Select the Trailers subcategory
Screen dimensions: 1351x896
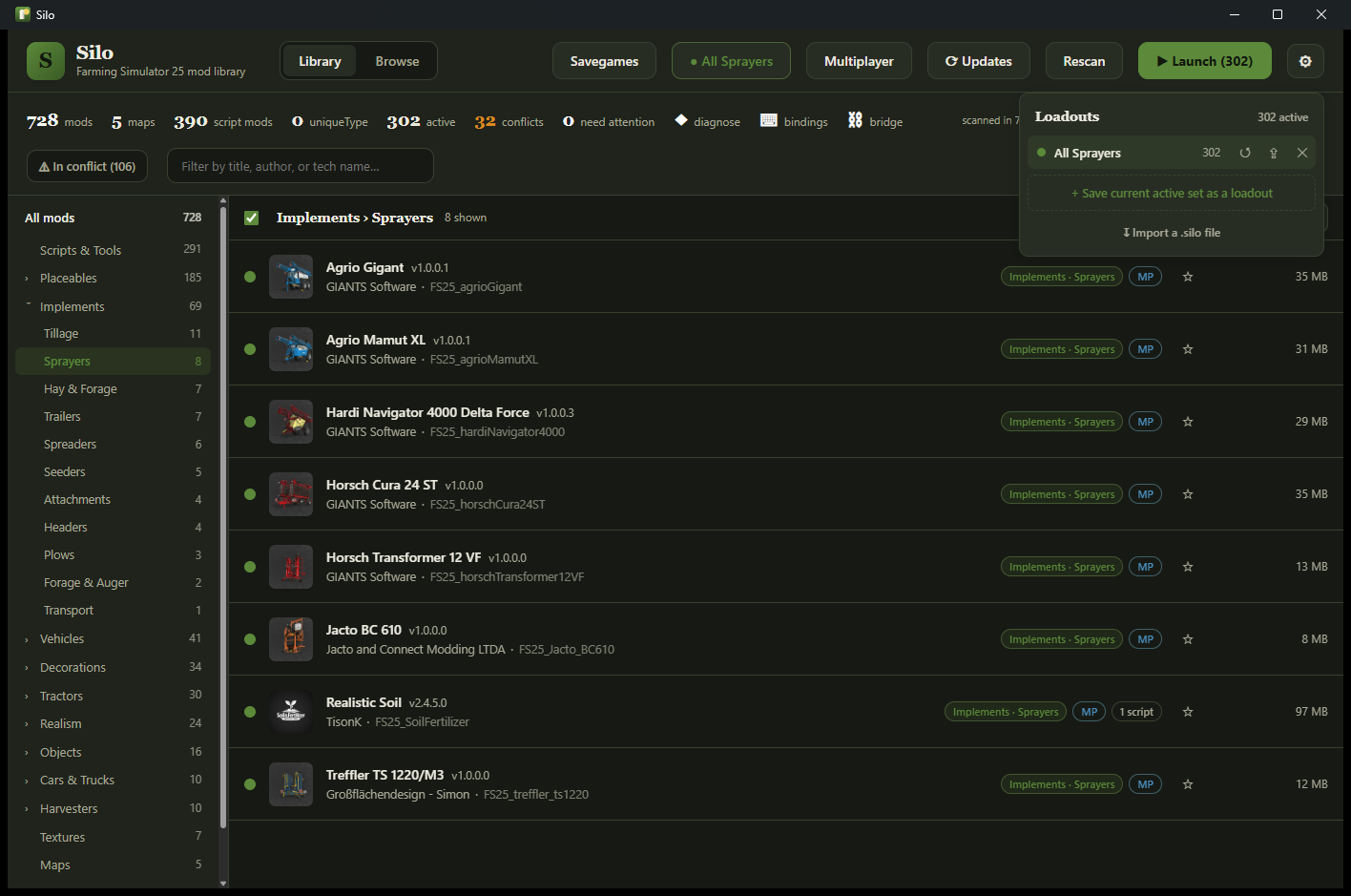tap(113, 416)
